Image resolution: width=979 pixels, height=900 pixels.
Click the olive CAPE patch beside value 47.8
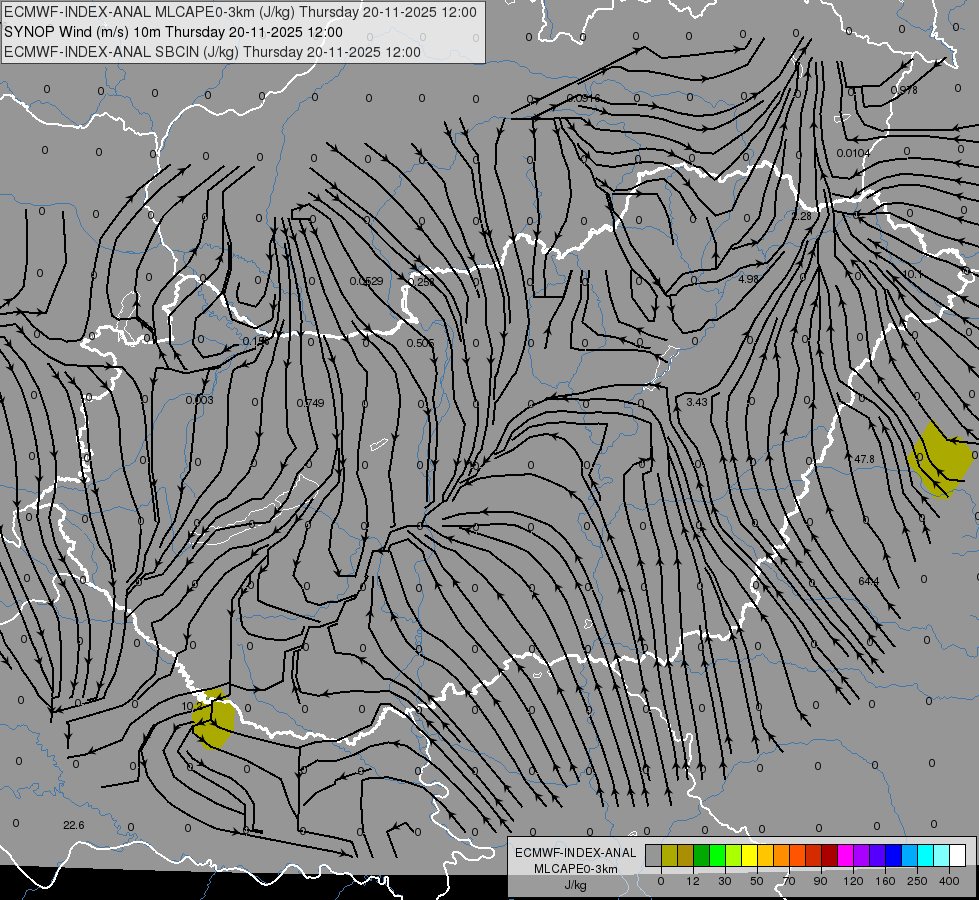pyautogui.click(x=940, y=460)
